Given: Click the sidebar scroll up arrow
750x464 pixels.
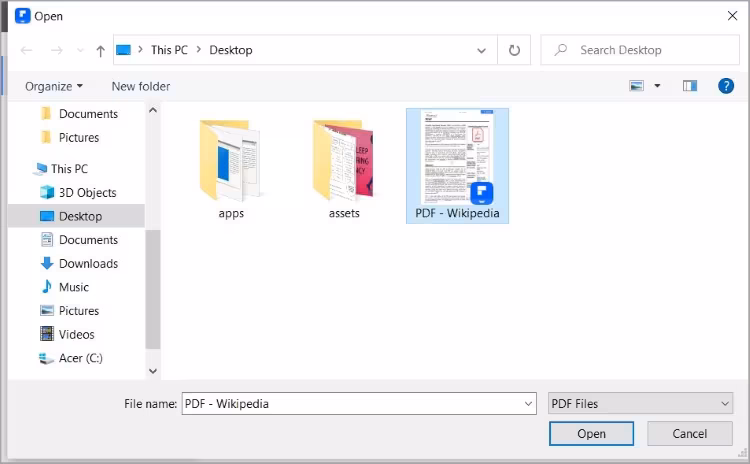Looking at the screenshot, I should click(x=153, y=110).
